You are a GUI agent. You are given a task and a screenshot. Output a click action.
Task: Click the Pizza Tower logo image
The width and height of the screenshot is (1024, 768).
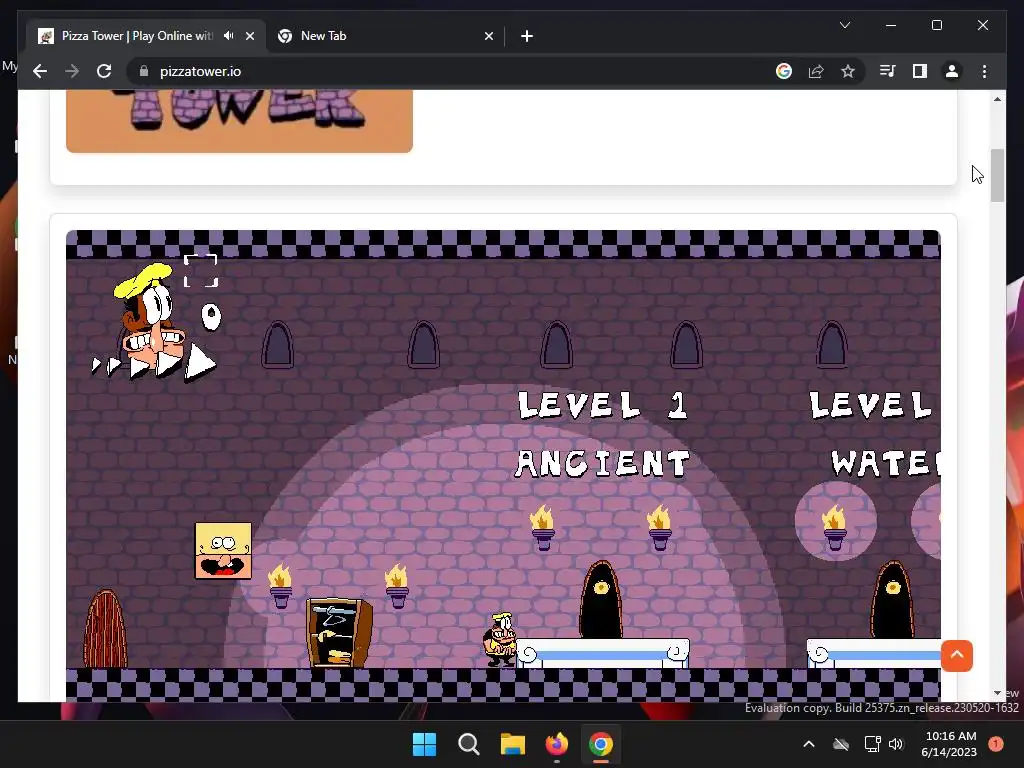(239, 121)
